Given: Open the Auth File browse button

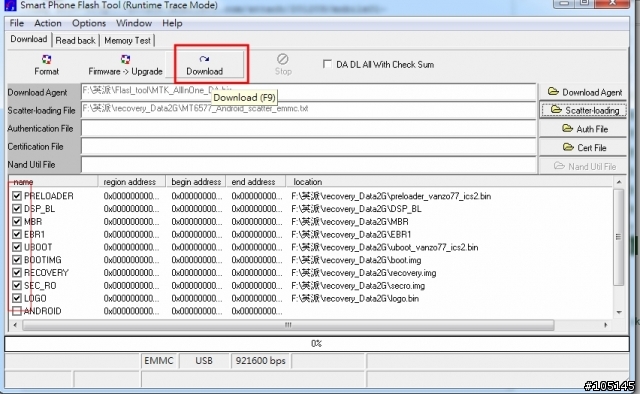Looking at the screenshot, I should (x=584, y=129).
